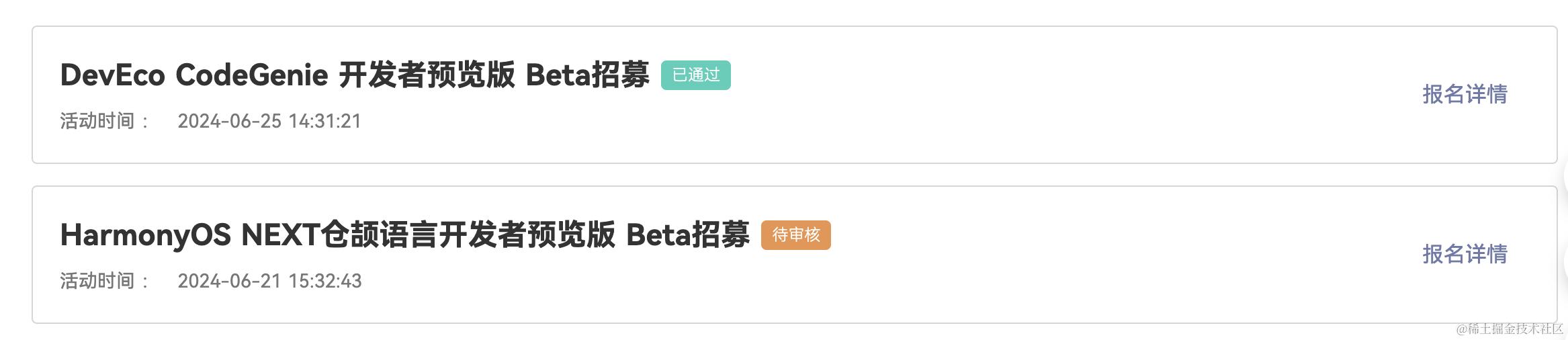Click the word "DevEco" in first title
This screenshot has width=1568, height=340.
click(112, 75)
